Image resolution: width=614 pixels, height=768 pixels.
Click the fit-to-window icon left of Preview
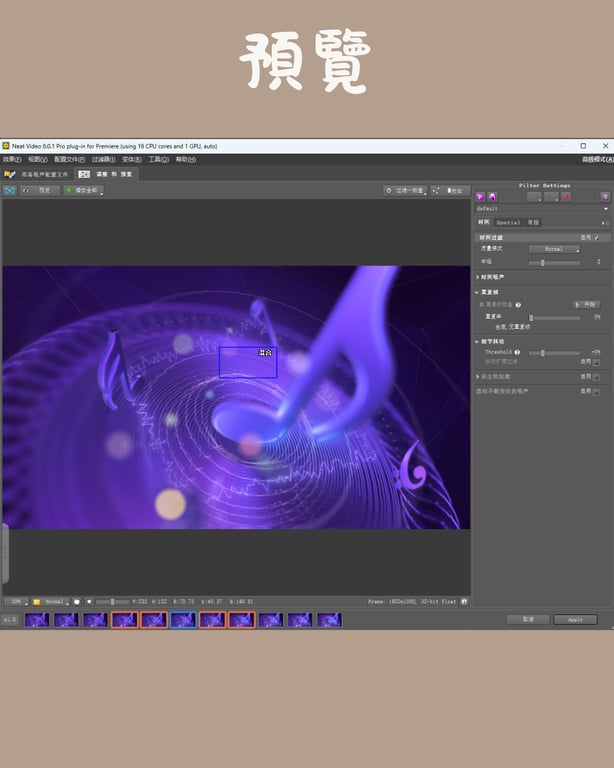(x=10, y=191)
